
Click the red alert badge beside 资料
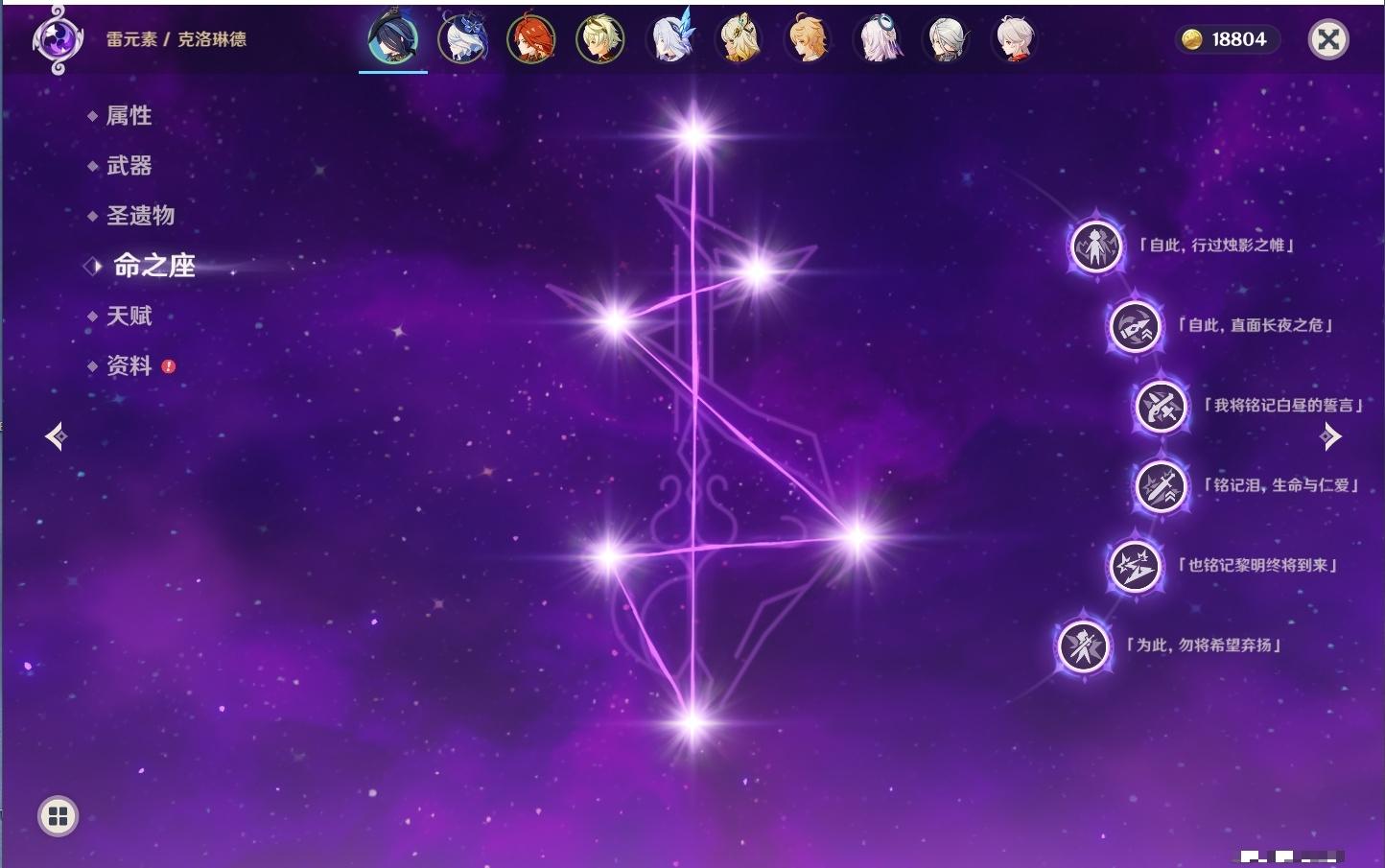click(x=169, y=366)
